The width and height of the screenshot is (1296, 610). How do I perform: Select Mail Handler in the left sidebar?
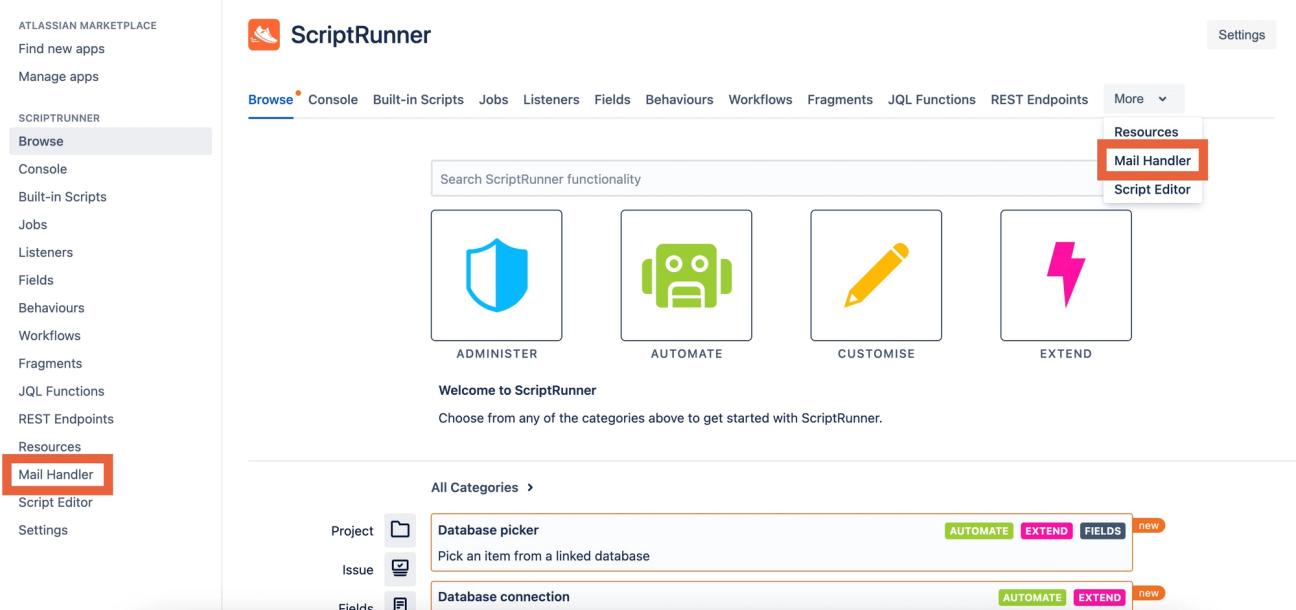tap(56, 474)
